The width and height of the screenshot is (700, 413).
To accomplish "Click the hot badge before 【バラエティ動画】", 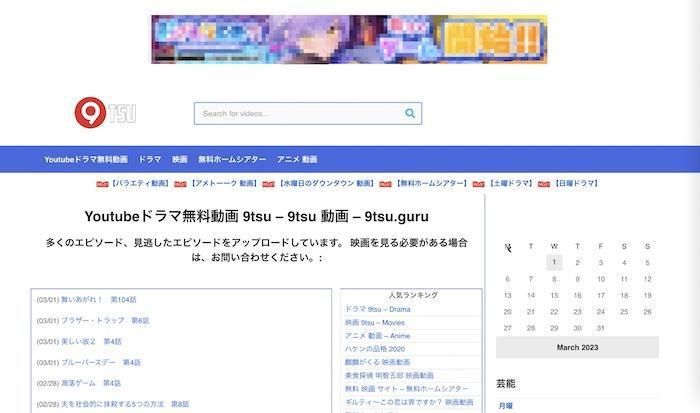I will coord(102,184).
